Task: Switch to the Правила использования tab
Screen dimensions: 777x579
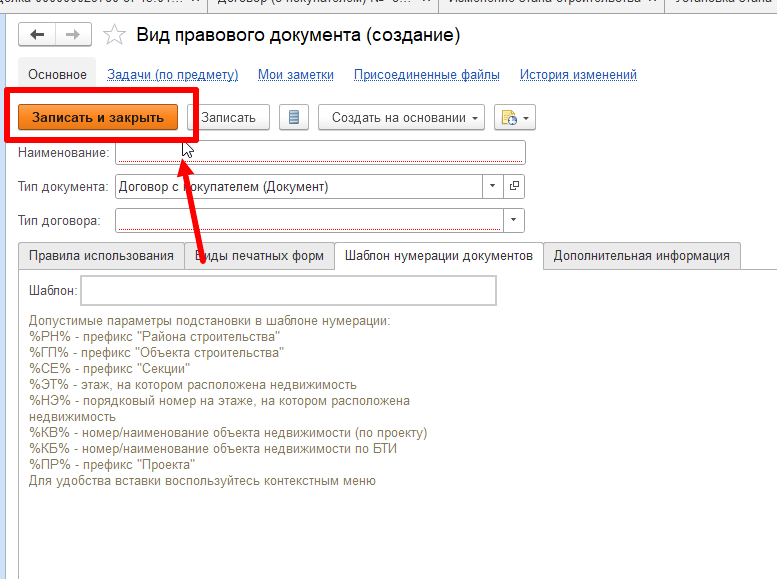Action: point(101,256)
